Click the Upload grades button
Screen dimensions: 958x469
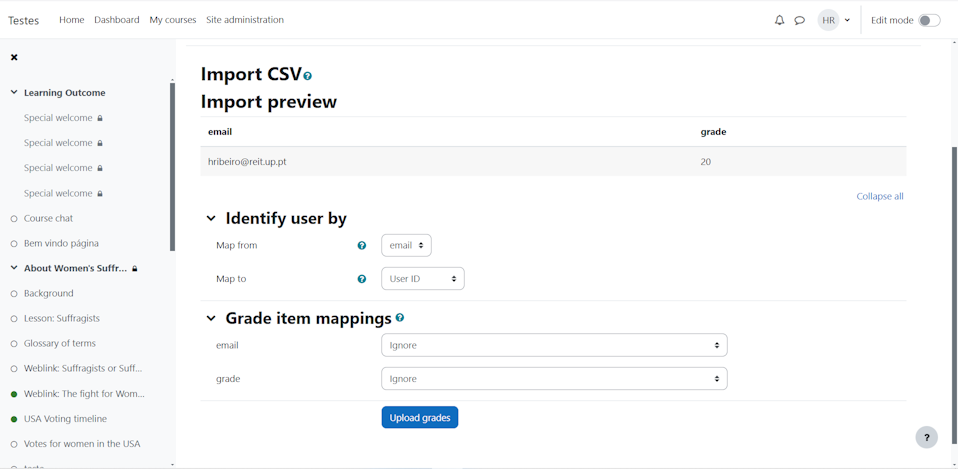(419, 417)
